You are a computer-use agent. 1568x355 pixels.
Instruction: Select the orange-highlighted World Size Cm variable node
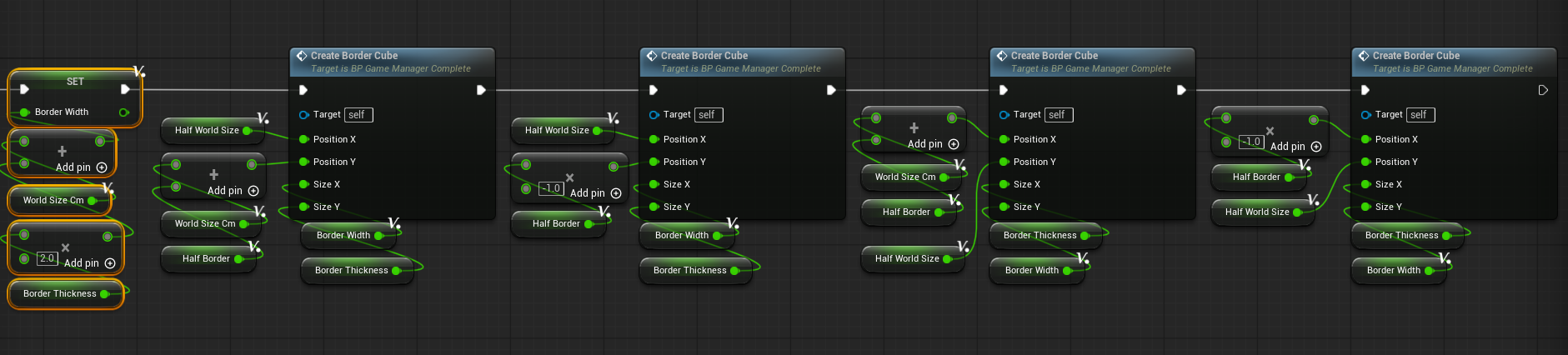pos(53,200)
